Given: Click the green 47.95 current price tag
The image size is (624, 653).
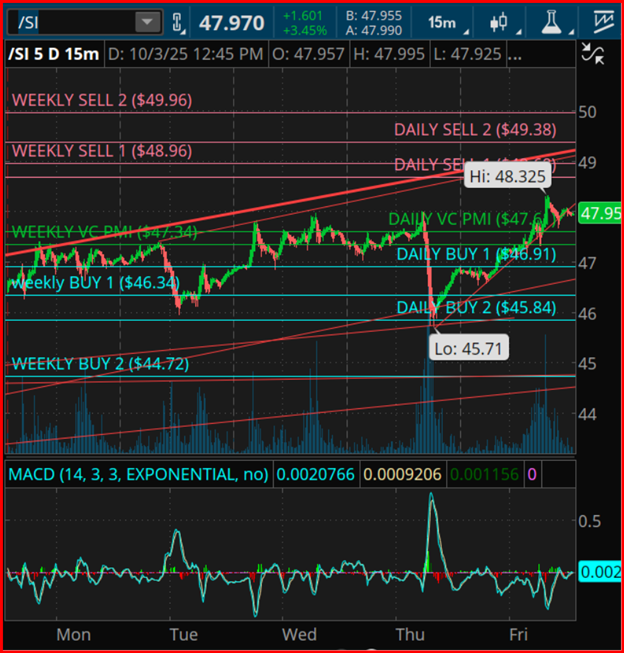Looking at the screenshot, I should pos(599,213).
